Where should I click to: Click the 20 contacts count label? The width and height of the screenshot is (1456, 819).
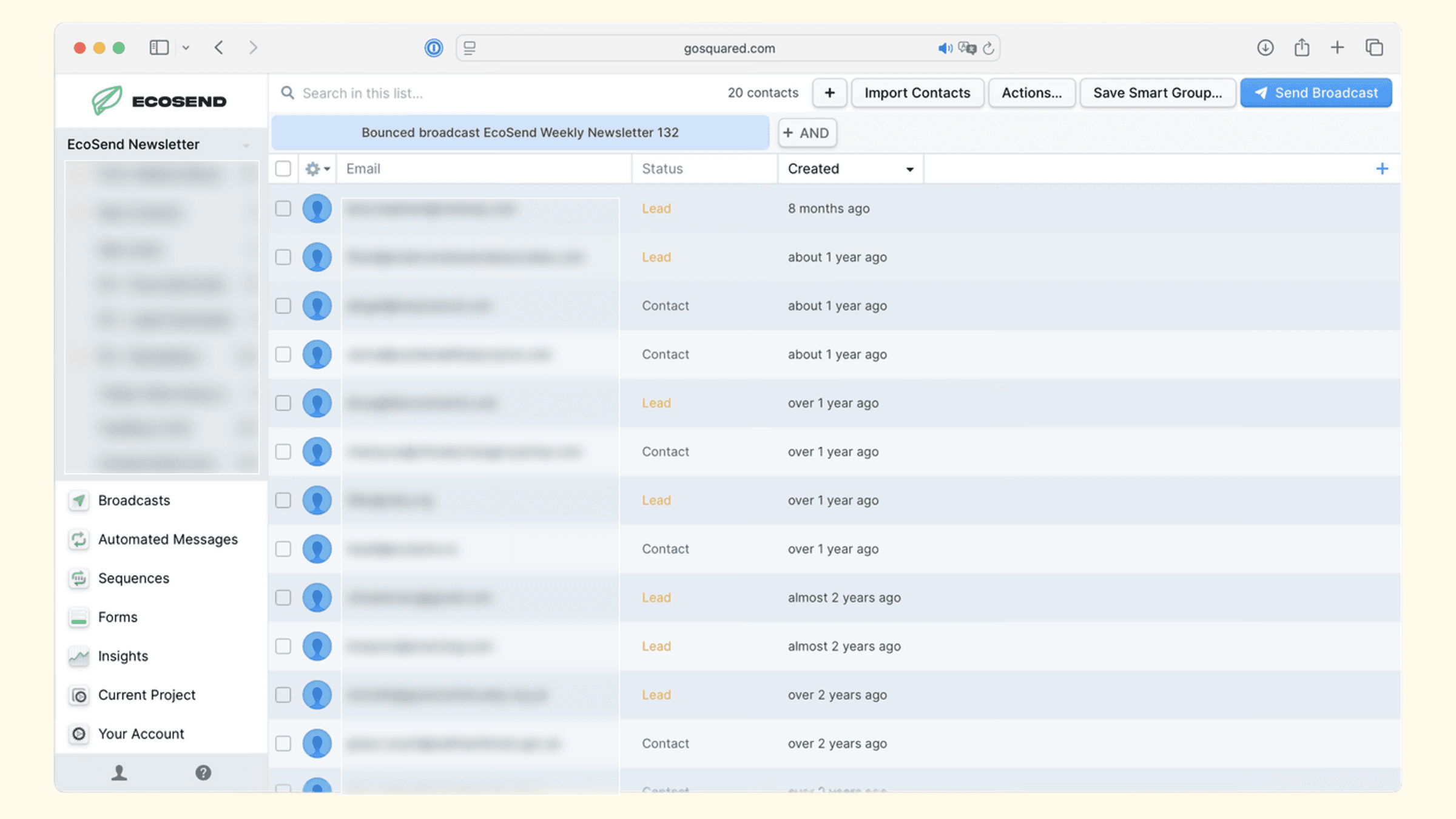pos(763,93)
